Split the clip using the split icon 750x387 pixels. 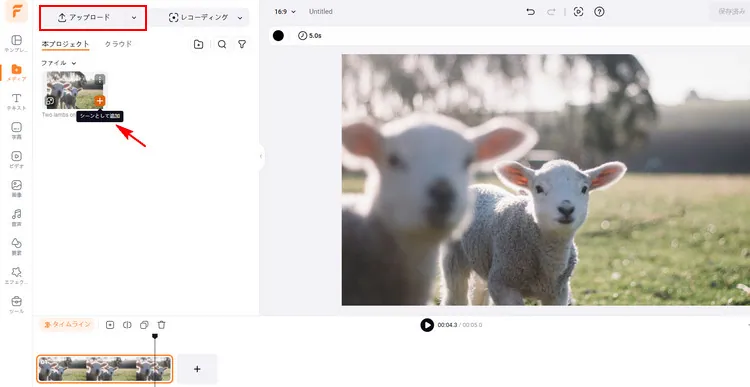(x=127, y=325)
